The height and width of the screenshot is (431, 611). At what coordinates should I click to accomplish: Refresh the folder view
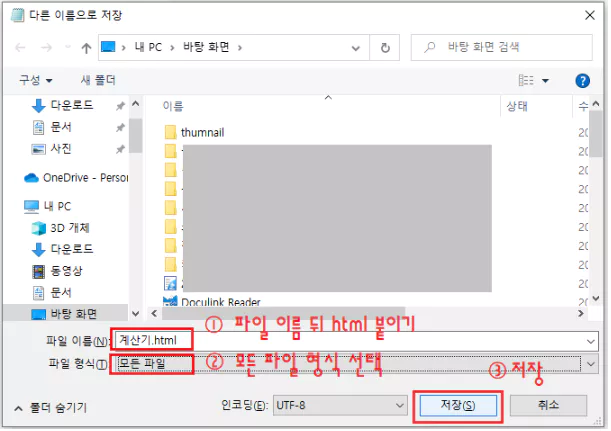[x=385, y=48]
